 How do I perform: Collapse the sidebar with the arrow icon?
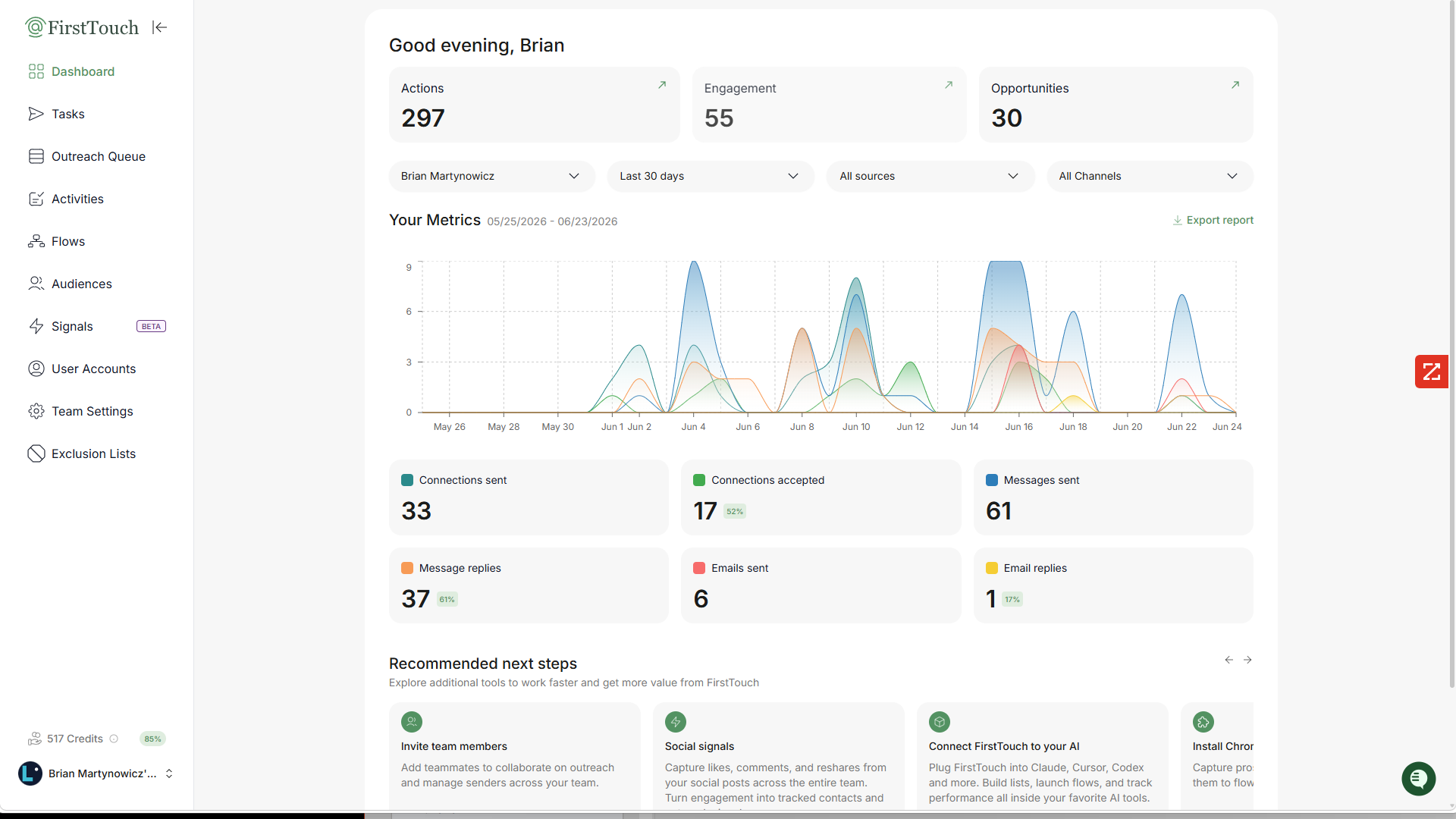point(159,27)
